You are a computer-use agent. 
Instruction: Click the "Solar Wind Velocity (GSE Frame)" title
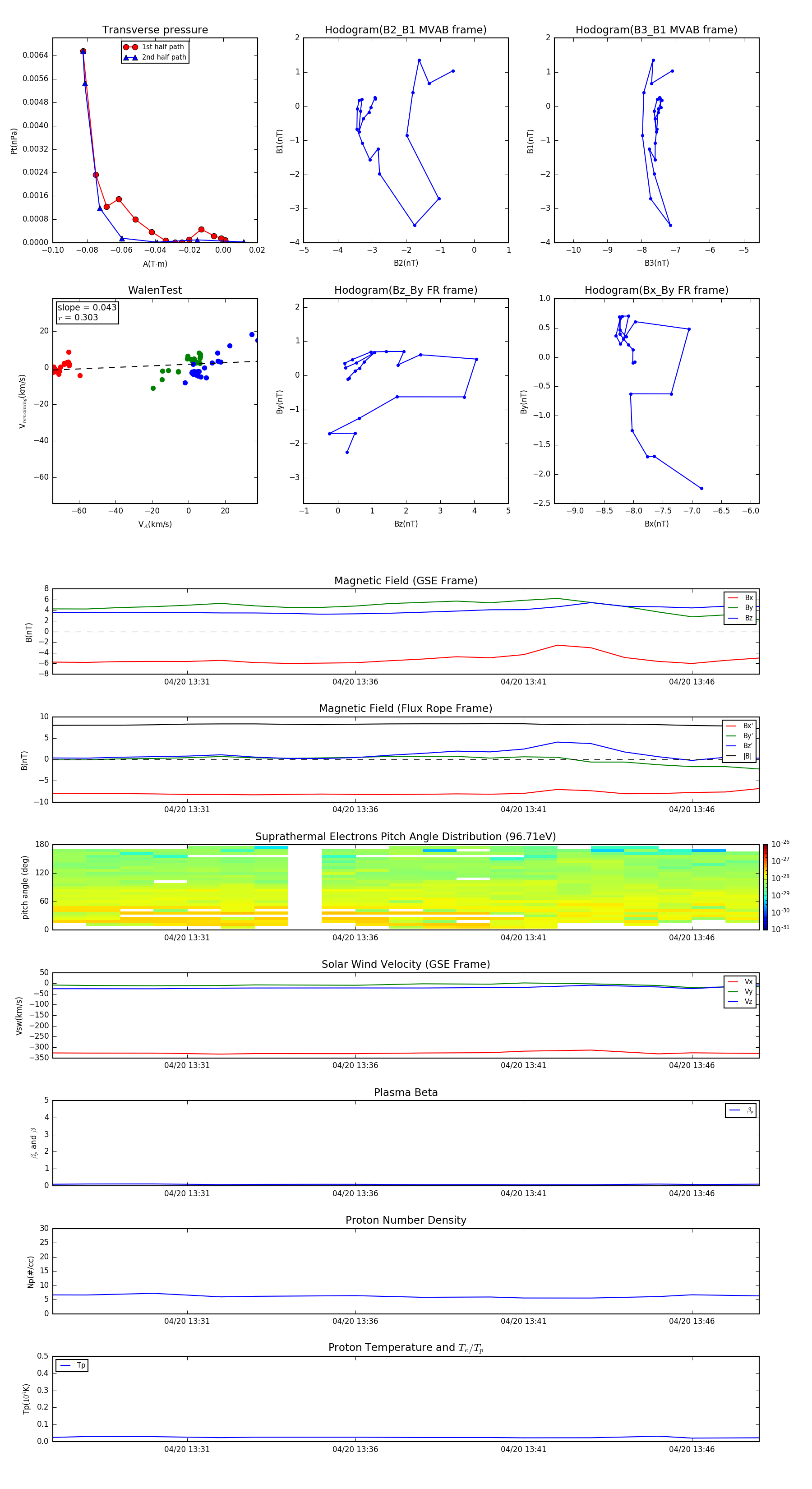click(x=406, y=964)
